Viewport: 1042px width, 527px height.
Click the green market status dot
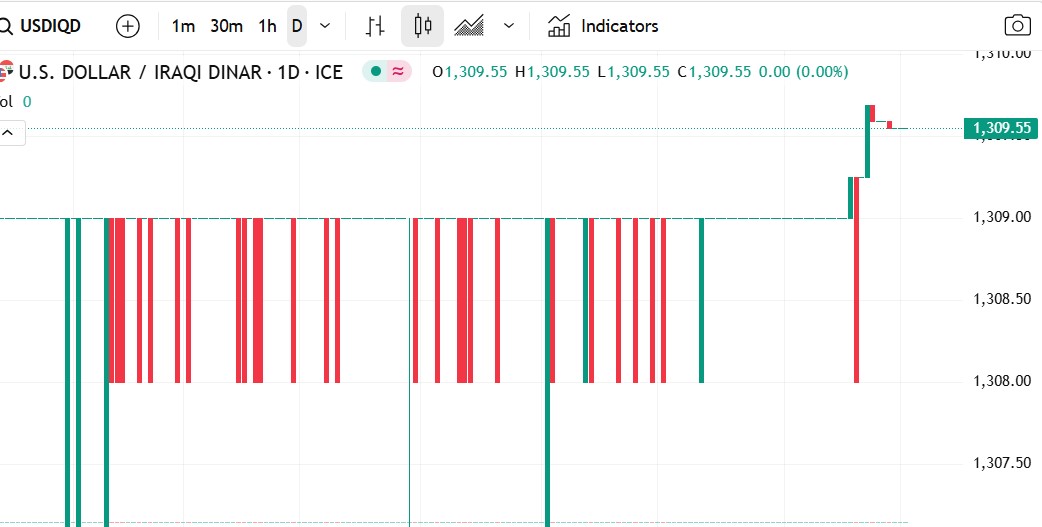tap(376, 71)
